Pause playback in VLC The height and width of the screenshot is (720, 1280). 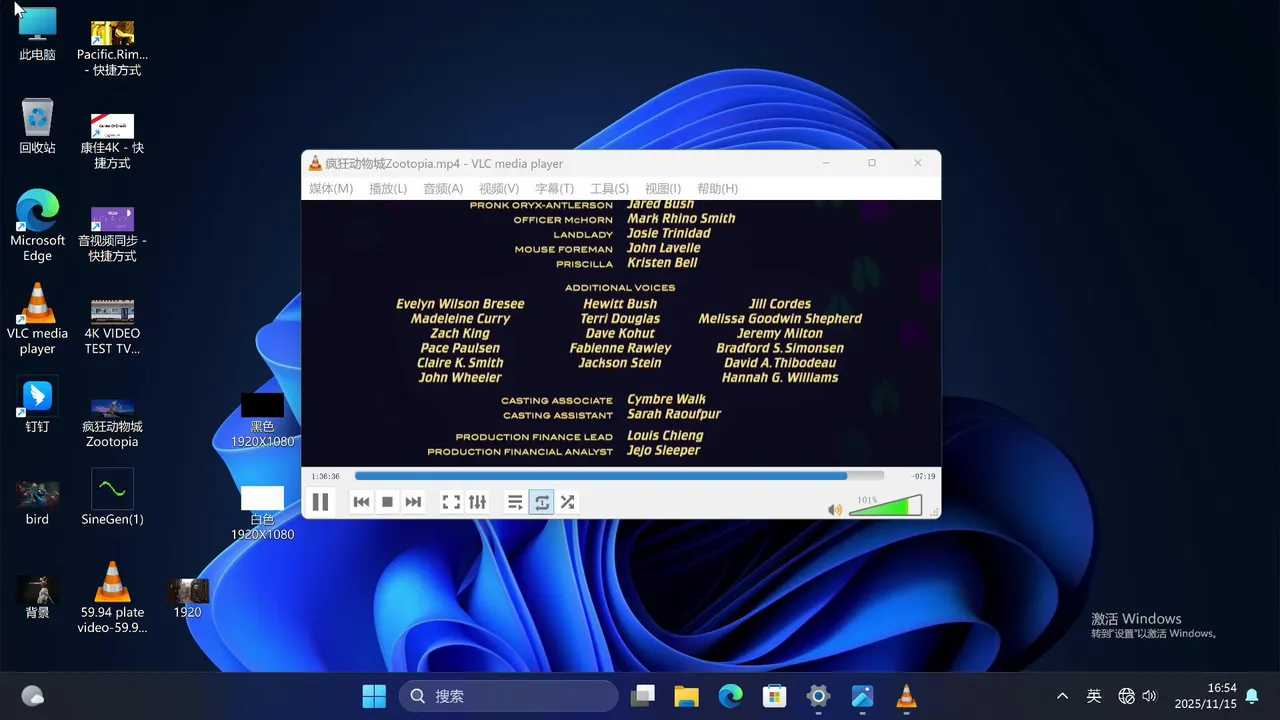[x=320, y=502]
